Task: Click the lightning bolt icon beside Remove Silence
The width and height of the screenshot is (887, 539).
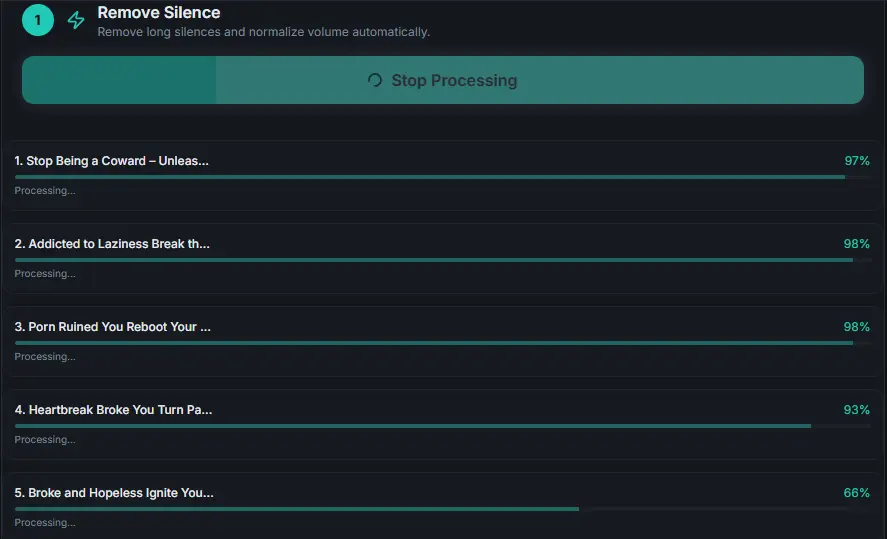Action: pos(76,20)
